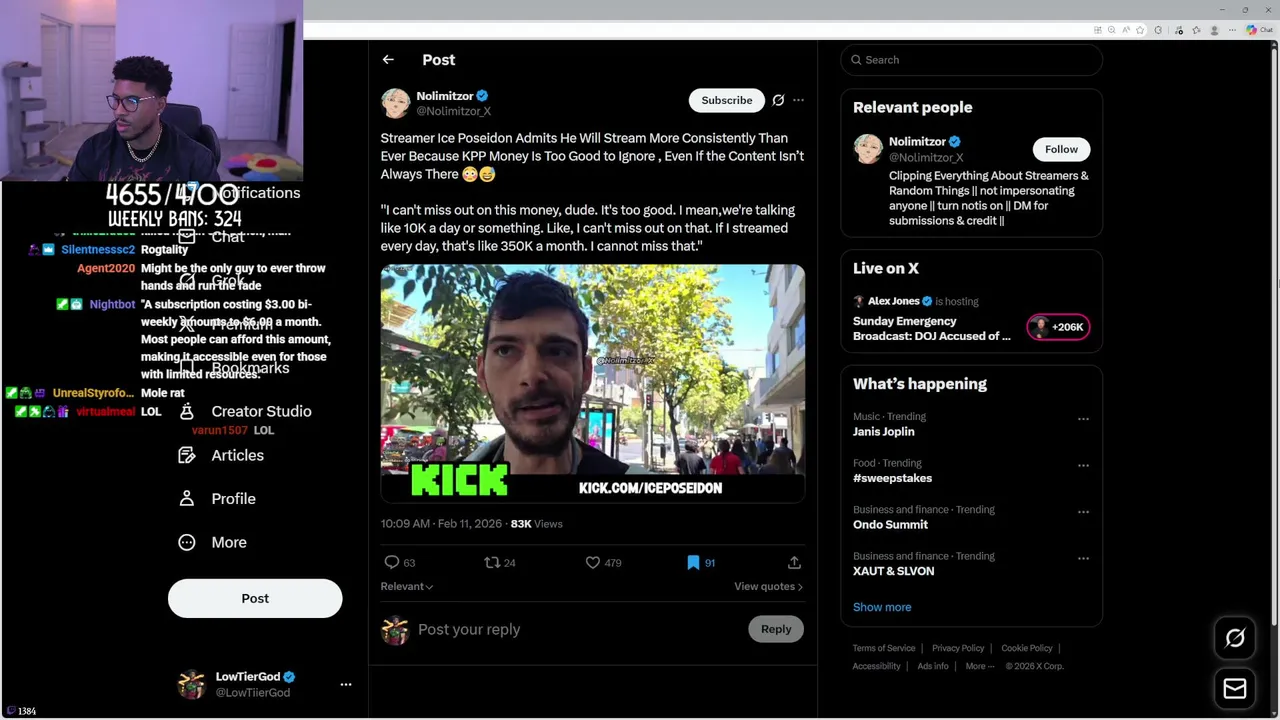The width and height of the screenshot is (1280, 720).
Task: Repost the post with 24 reposts
Action: (500, 563)
